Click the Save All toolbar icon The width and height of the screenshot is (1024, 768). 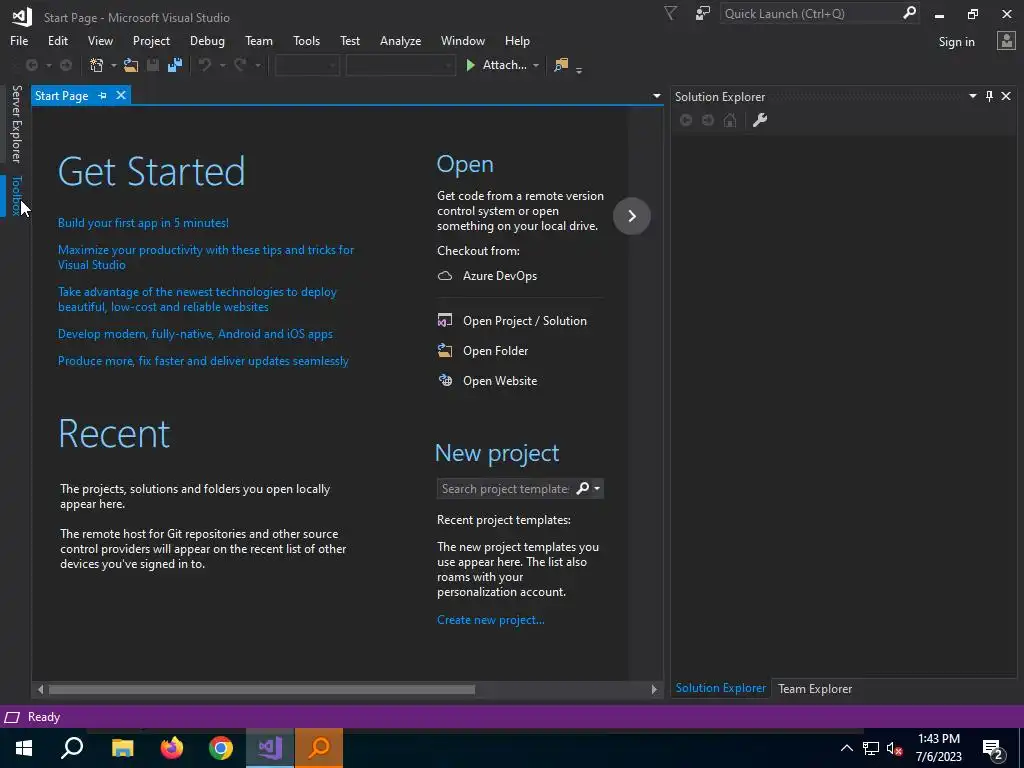click(x=175, y=65)
